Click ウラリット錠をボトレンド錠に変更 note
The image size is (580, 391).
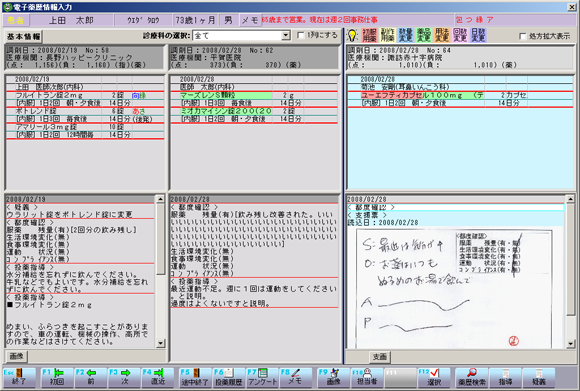pos(69,215)
